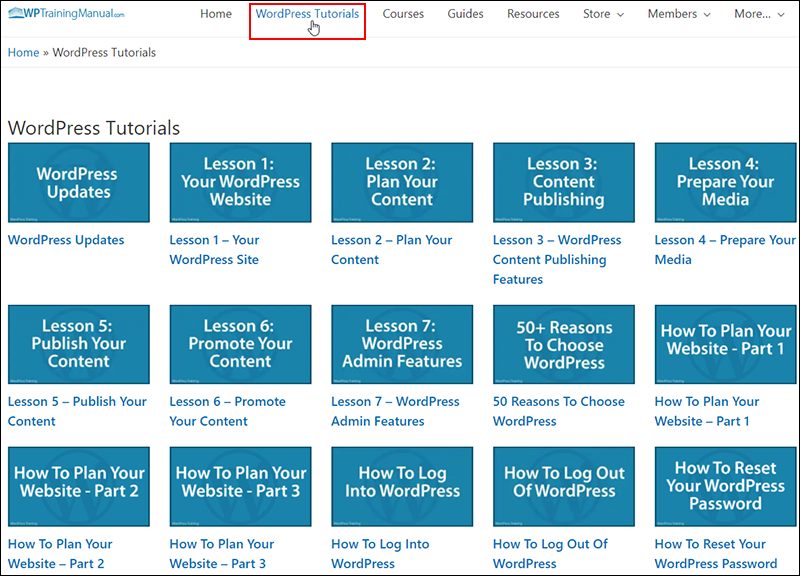The image size is (800, 576).
Task: Follow the Lesson 7 – WordPress Admin Features link
Action: coord(395,411)
